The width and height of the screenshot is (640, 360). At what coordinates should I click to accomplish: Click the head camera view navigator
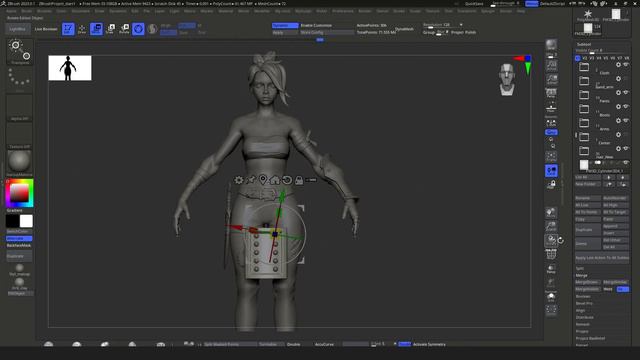[507, 79]
